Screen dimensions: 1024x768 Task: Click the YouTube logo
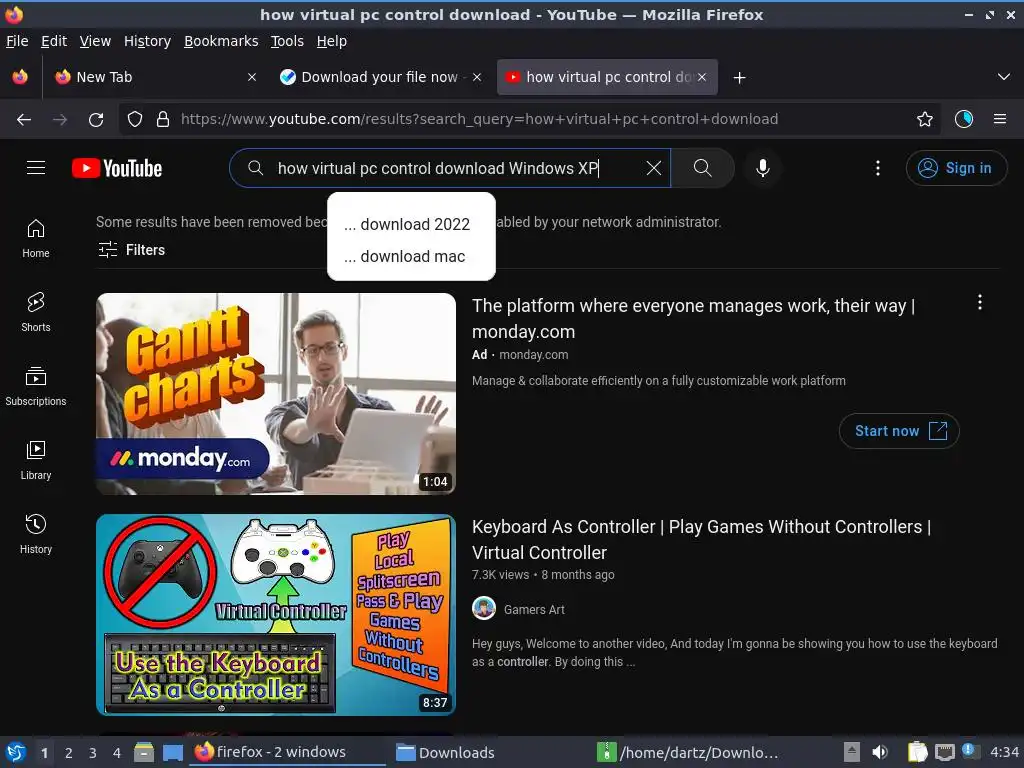117,168
